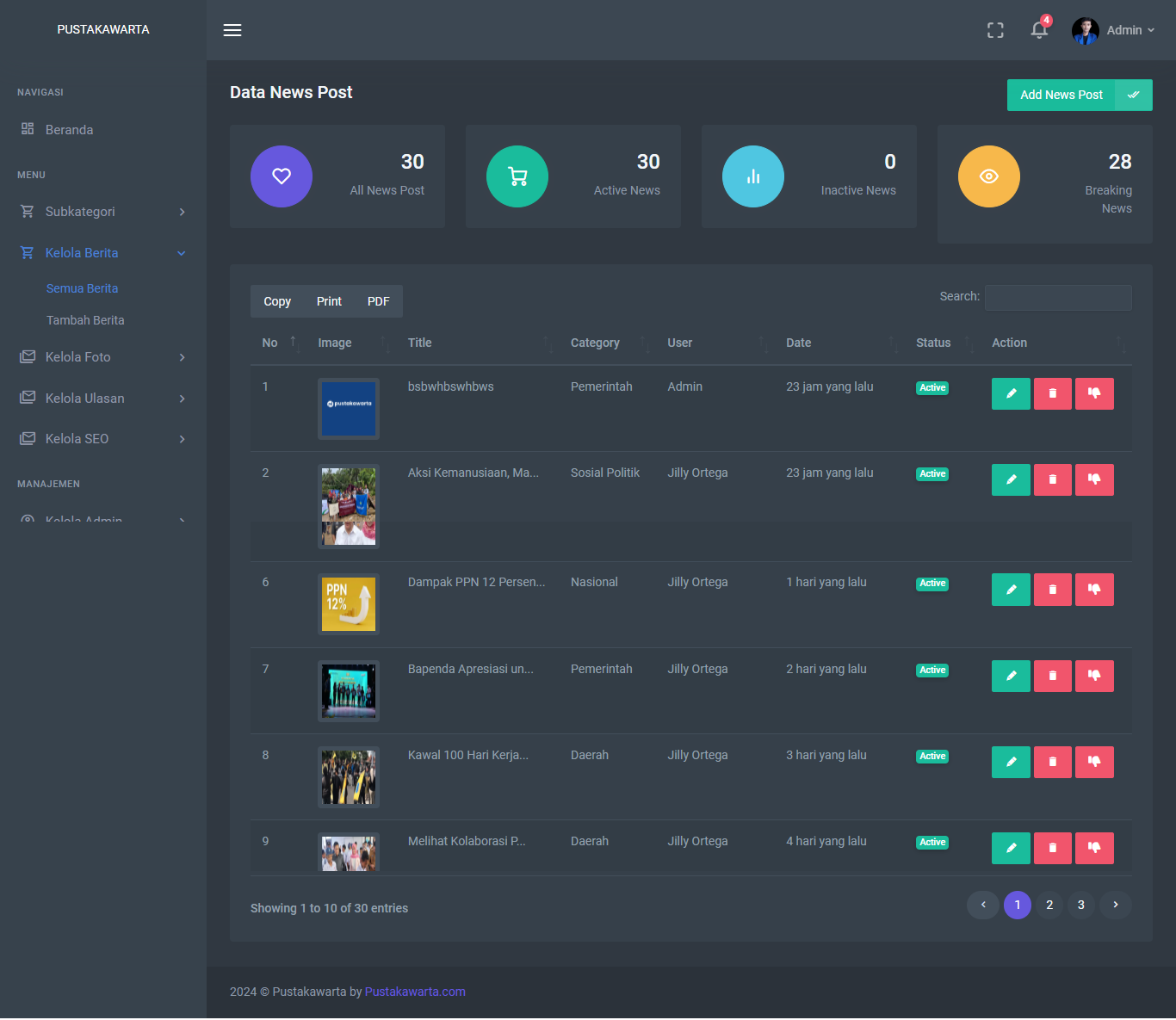Toggle the hamburger sidebar menu
The image size is (1176, 1020).
tap(232, 30)
